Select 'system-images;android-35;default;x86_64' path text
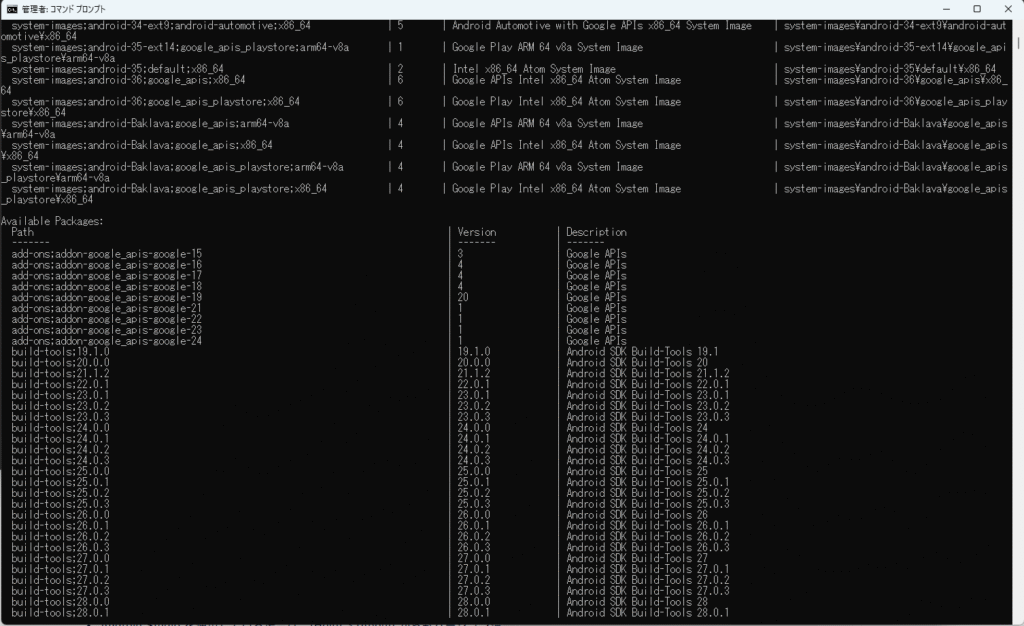 (118, 69)
